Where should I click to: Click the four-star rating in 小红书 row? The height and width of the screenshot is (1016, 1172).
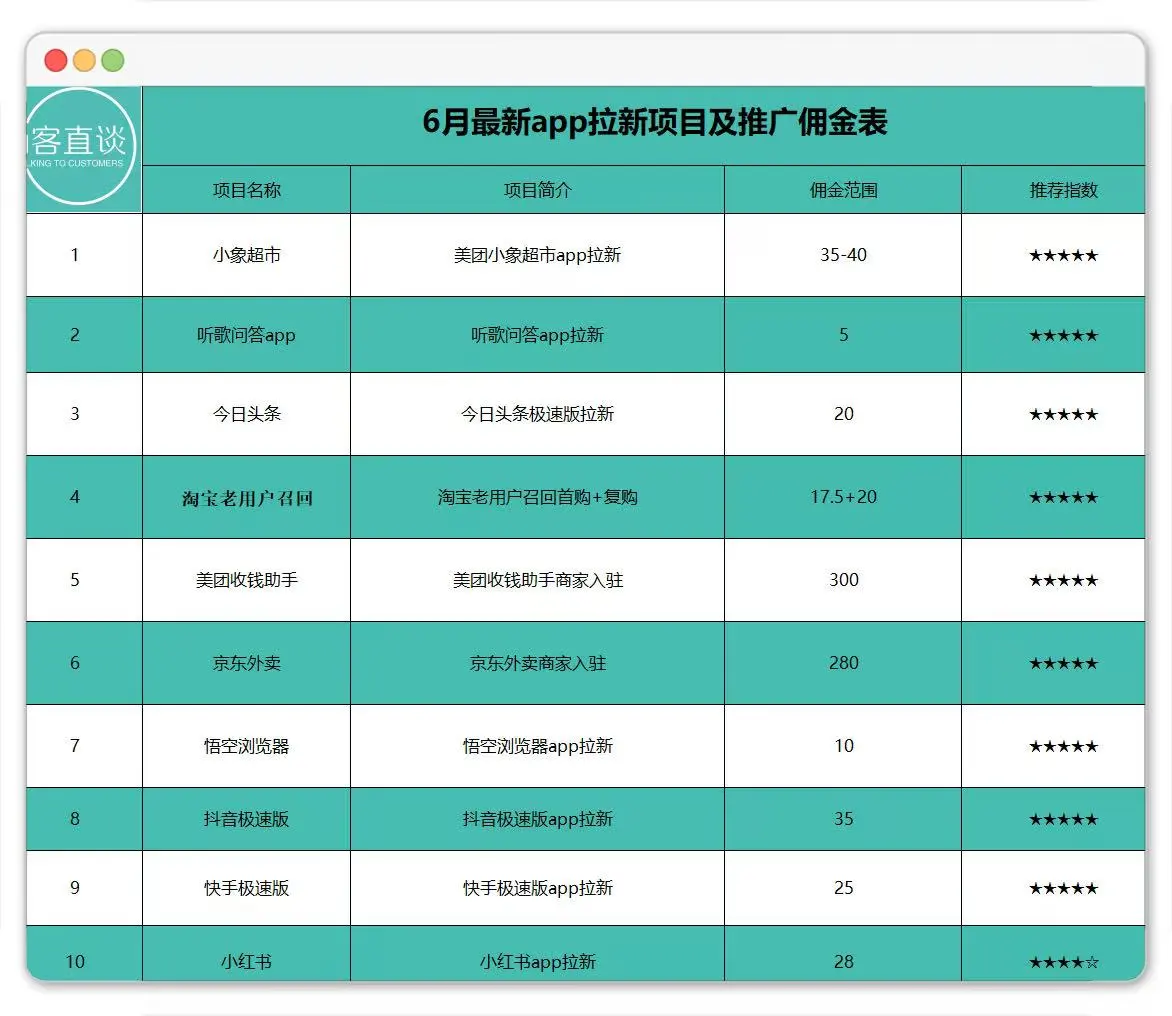pos(1064,962)
